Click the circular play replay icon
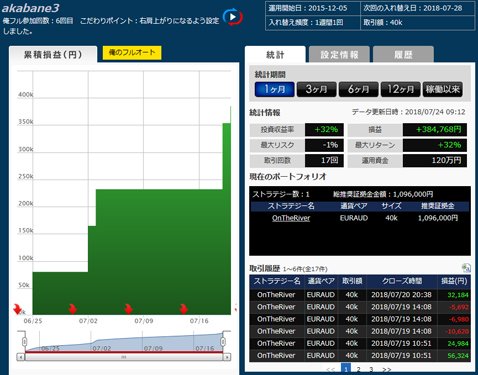This screenshot has height=375, width=478. click(x=233, y=17)
